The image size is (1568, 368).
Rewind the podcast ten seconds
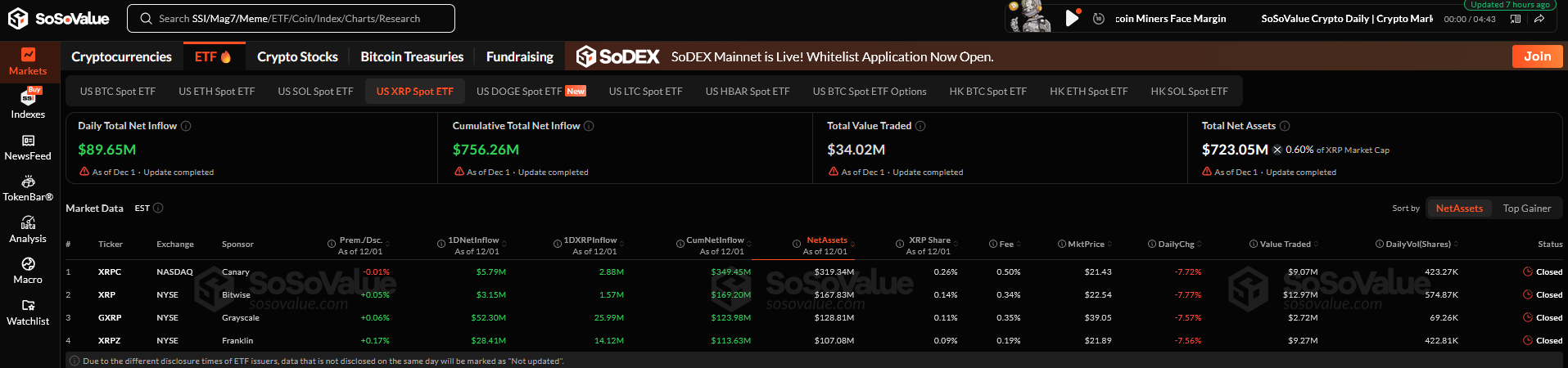[1099, 19]
